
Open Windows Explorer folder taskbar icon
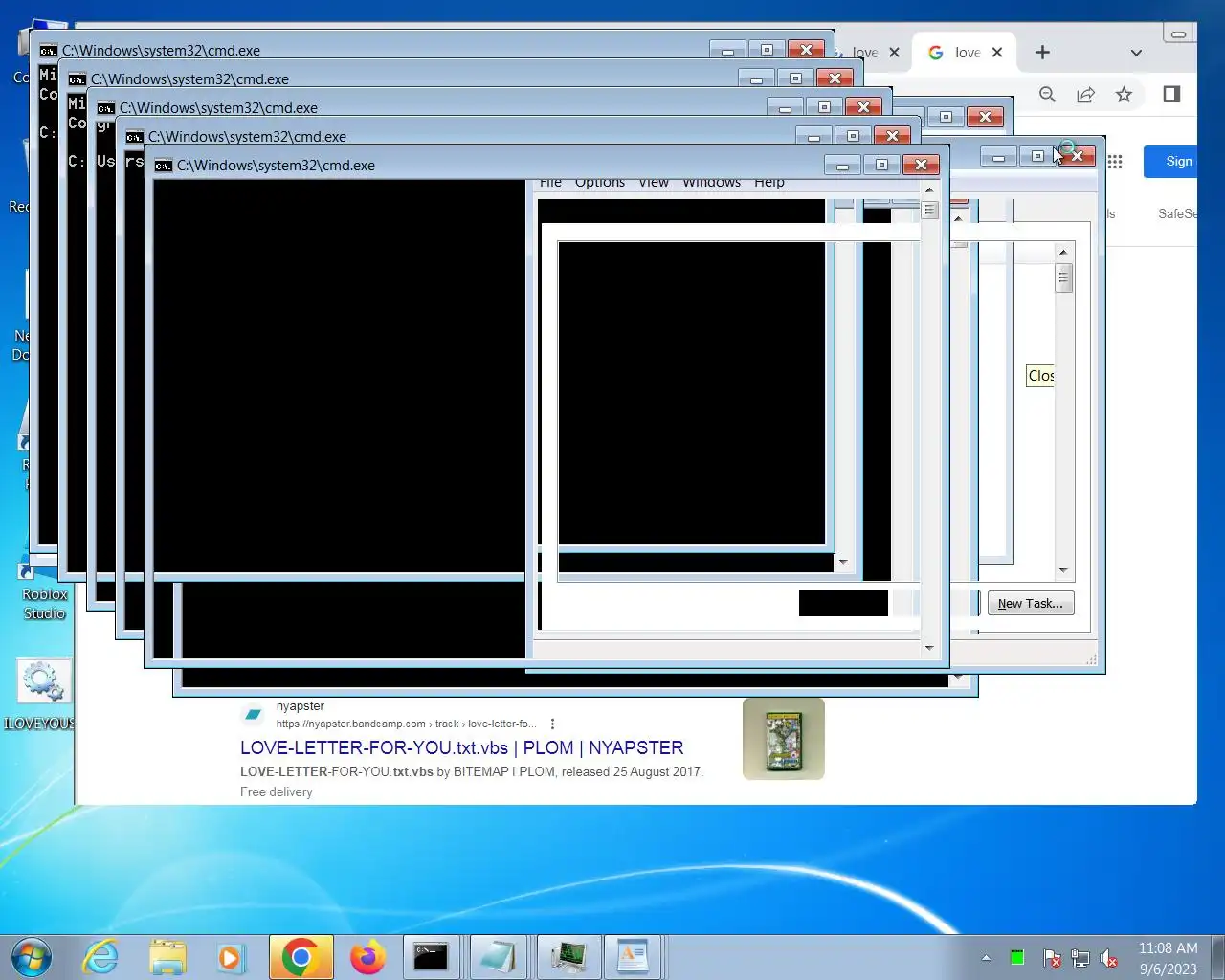coord(167,957)
